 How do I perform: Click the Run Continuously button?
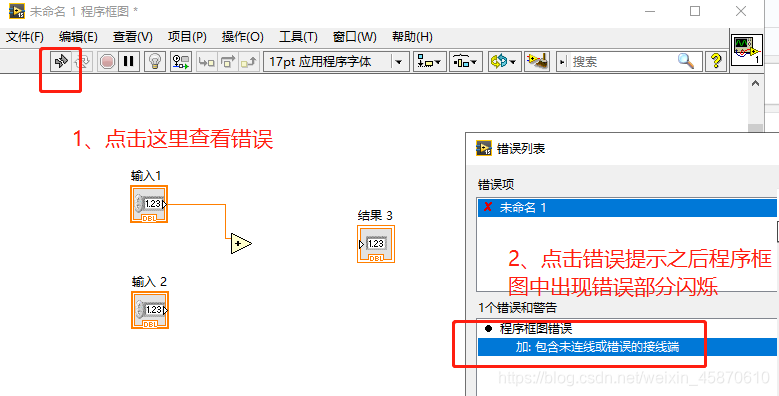83,62
